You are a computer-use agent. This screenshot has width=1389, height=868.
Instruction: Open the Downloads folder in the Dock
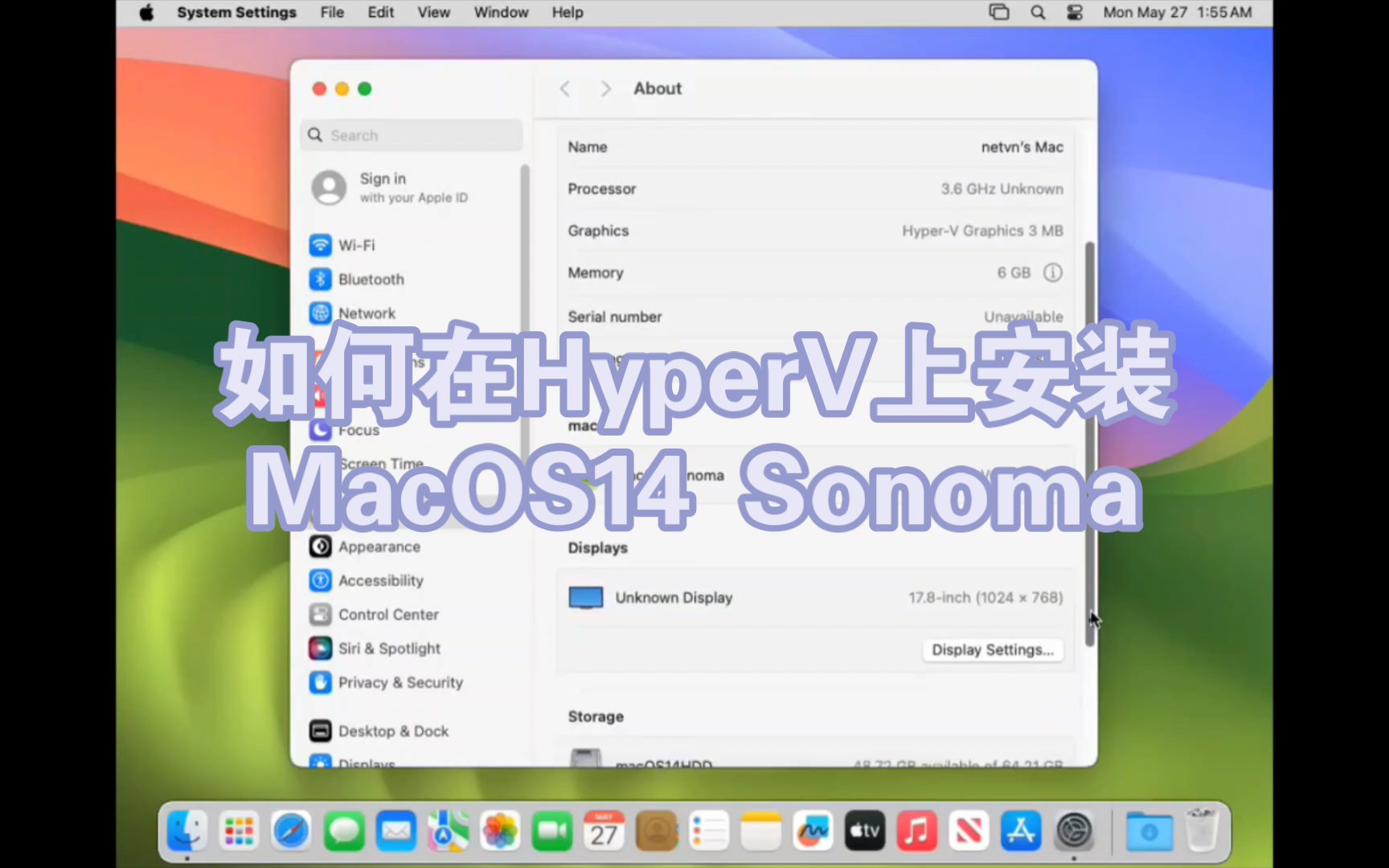(x=1149, y=831)
